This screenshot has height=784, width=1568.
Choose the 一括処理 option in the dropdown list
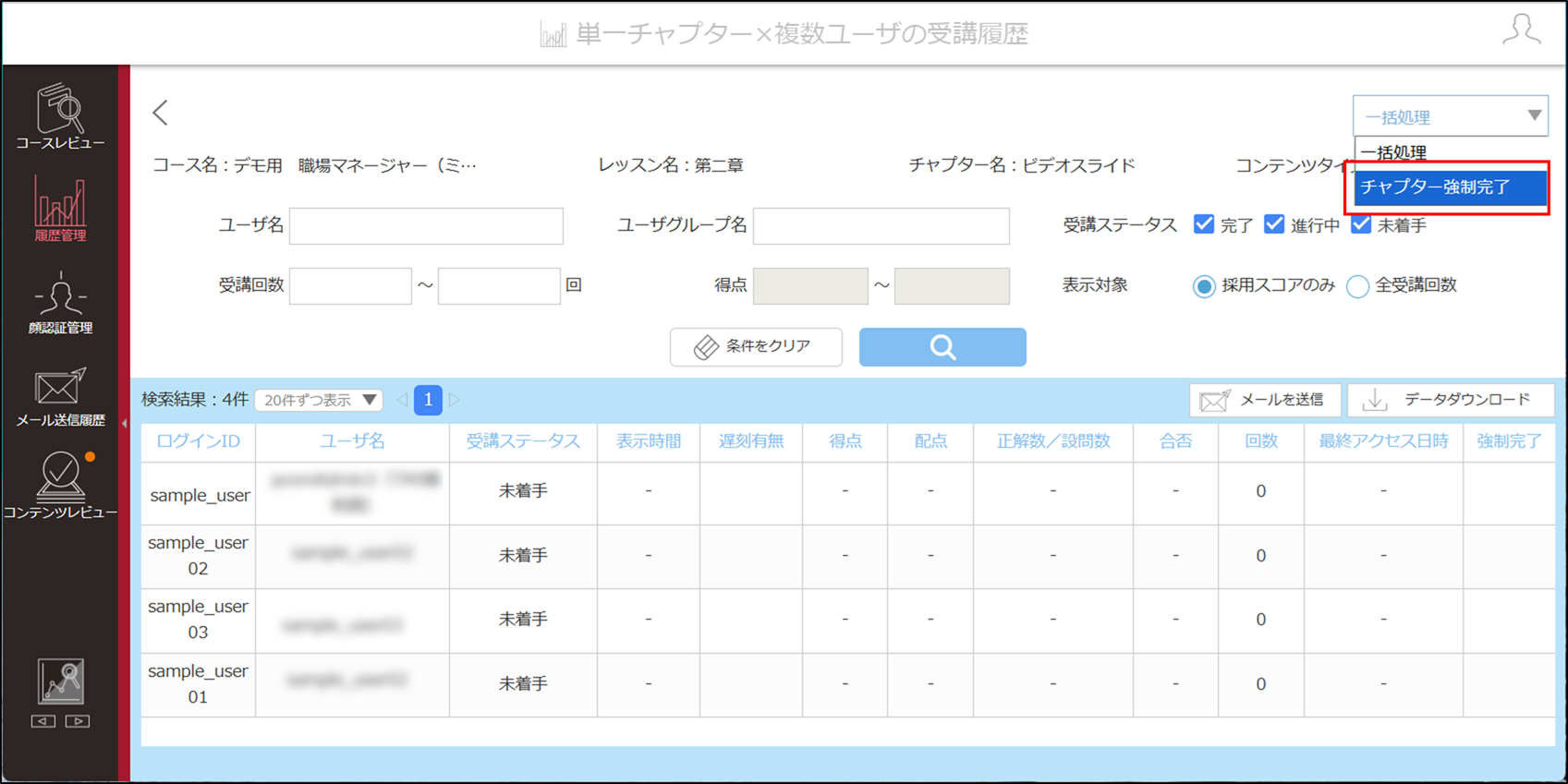coord(1451,153)
